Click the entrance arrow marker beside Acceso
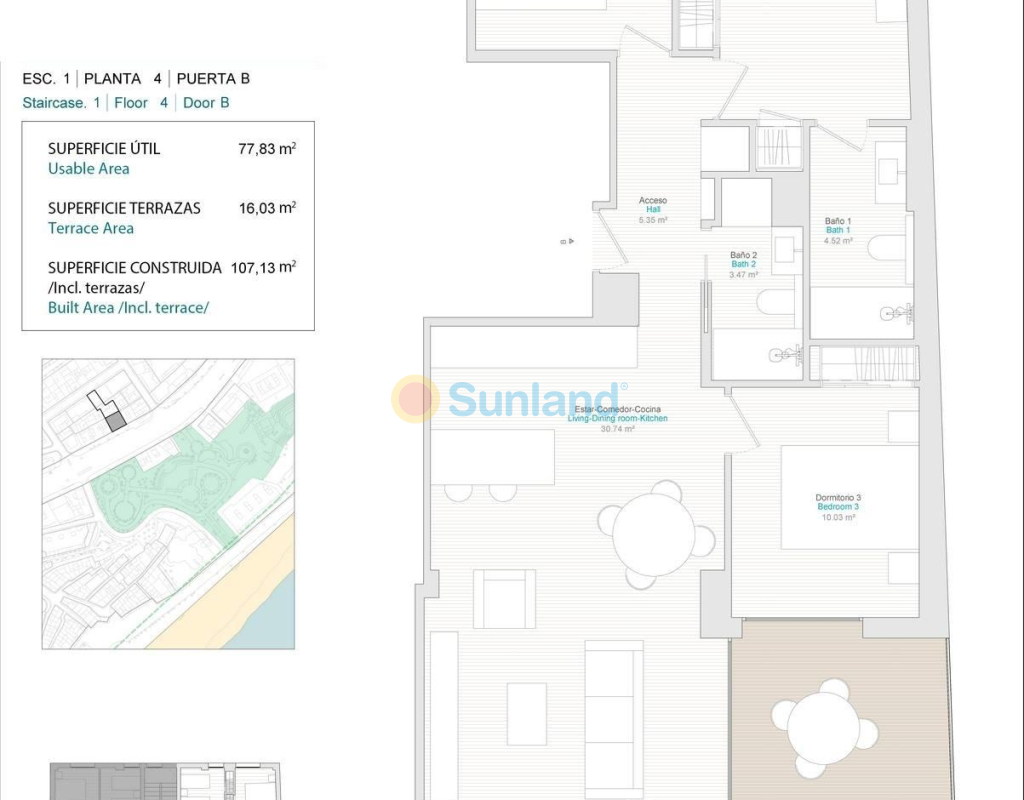Image resolution: width=1024 pixels, height=800 pixels. pos(567,242)
